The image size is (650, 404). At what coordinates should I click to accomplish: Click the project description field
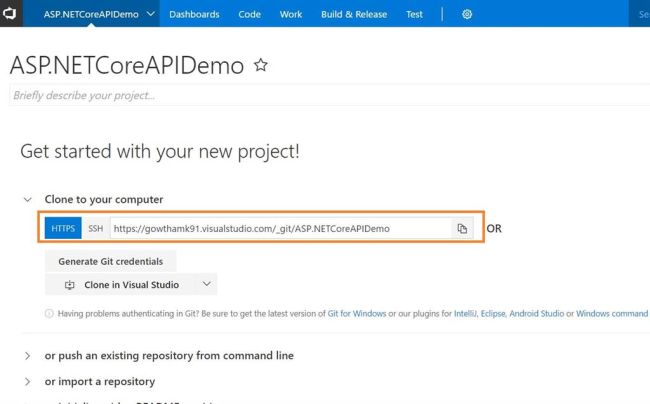pos(300,95)
